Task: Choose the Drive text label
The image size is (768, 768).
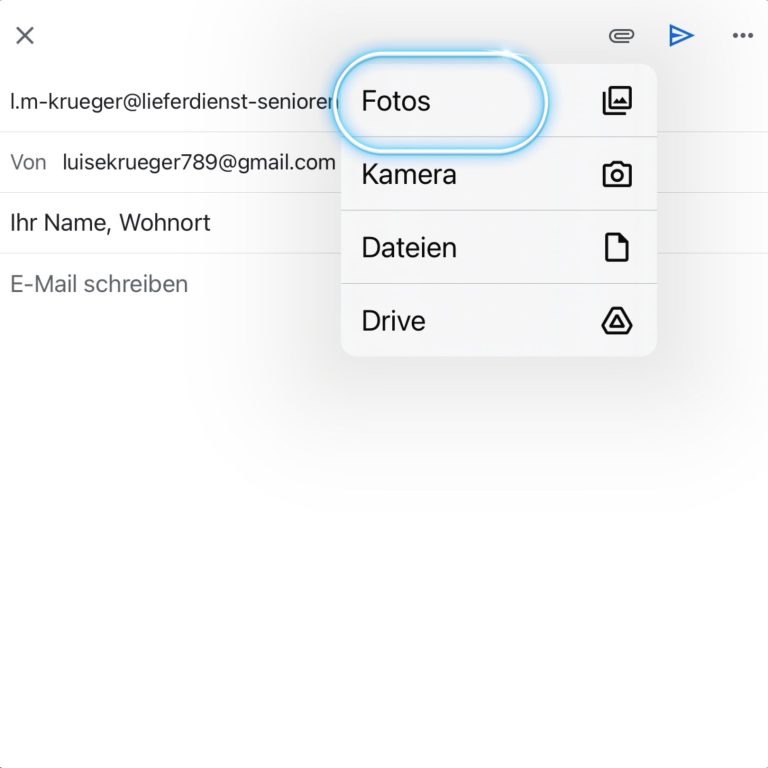Action: point(393,321)
